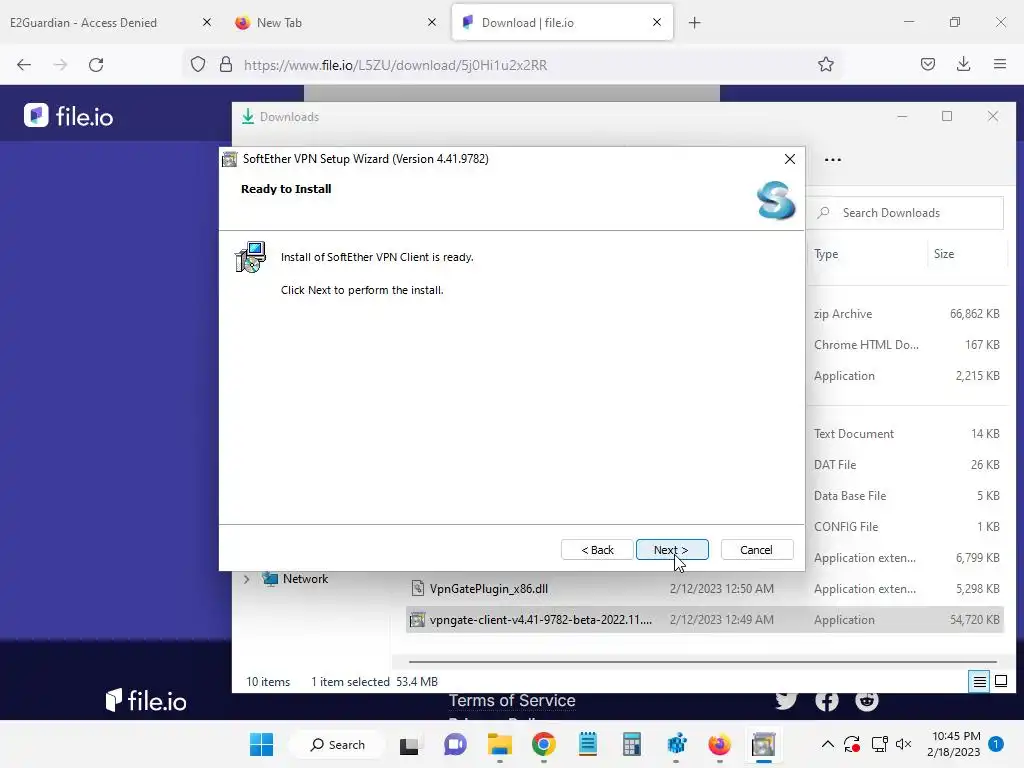Bookmark this page with the star

825,65
